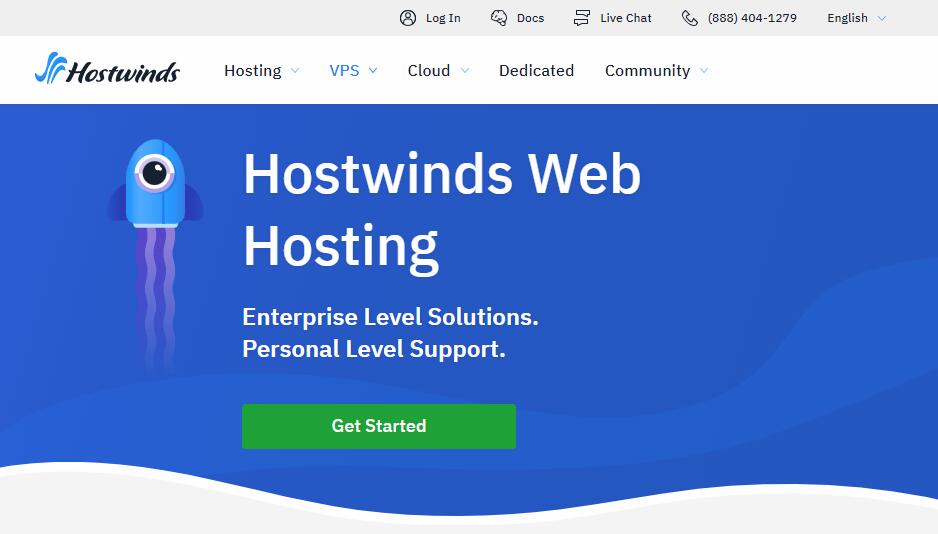Expand the chevron next to Community
Screen dimensions: 938x534
704,71
